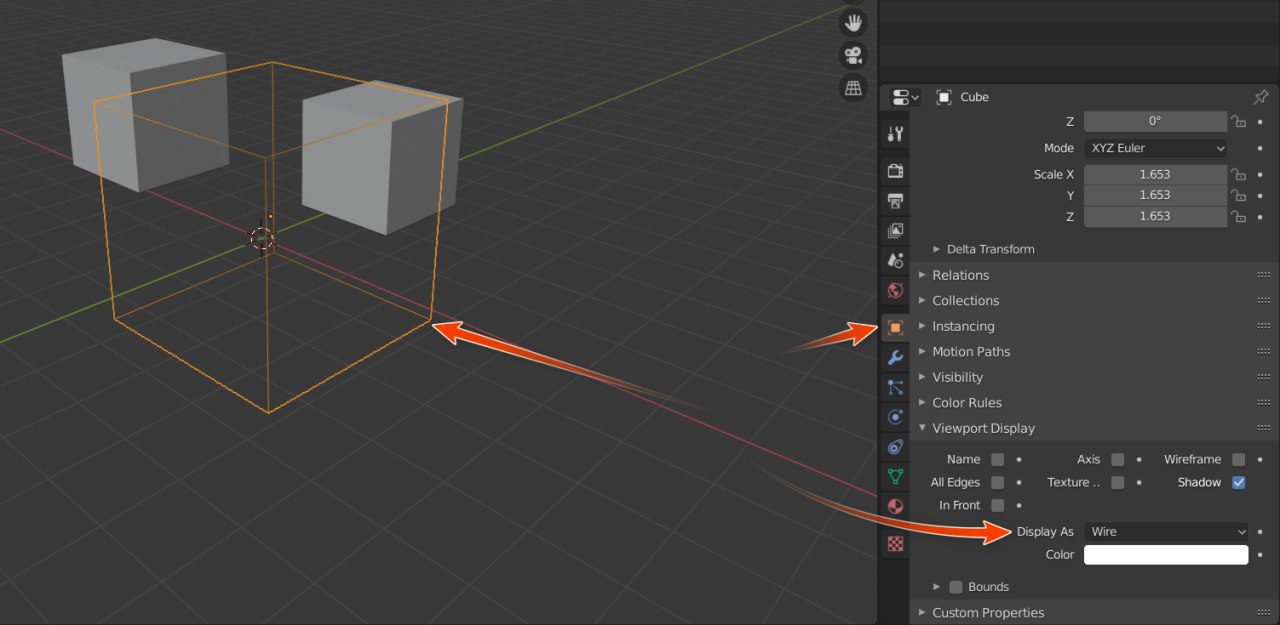1280x625 pixels.
Task: Open the Object Data mesh tab
Action: 896,476
